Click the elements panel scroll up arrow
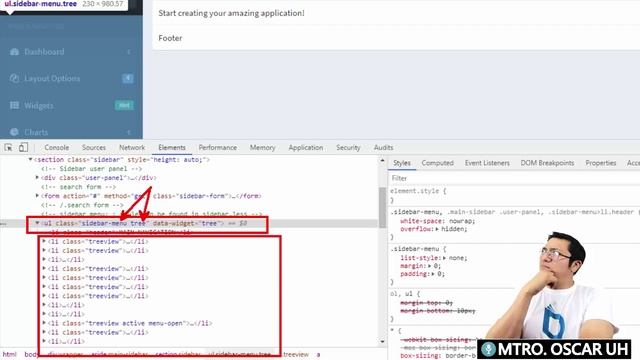640x360 pixels. pos(382,160)
